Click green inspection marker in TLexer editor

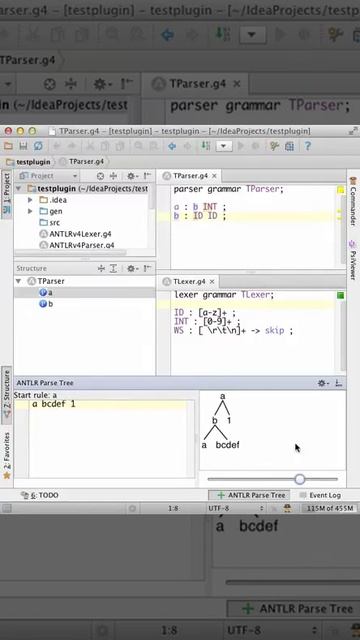340,295
